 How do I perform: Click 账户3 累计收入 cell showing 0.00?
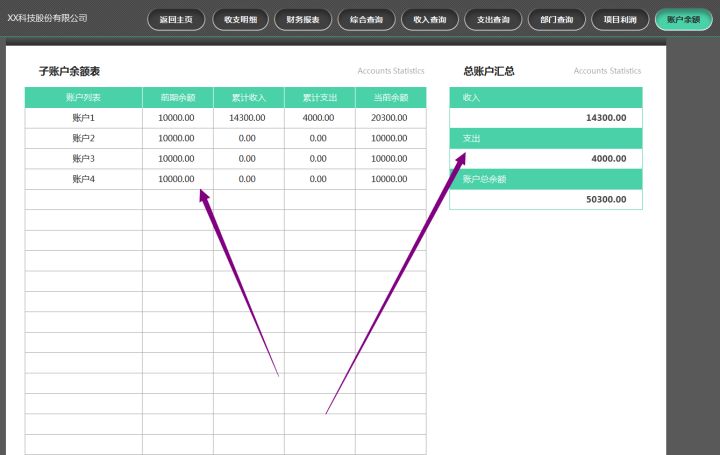click(247, 158)
